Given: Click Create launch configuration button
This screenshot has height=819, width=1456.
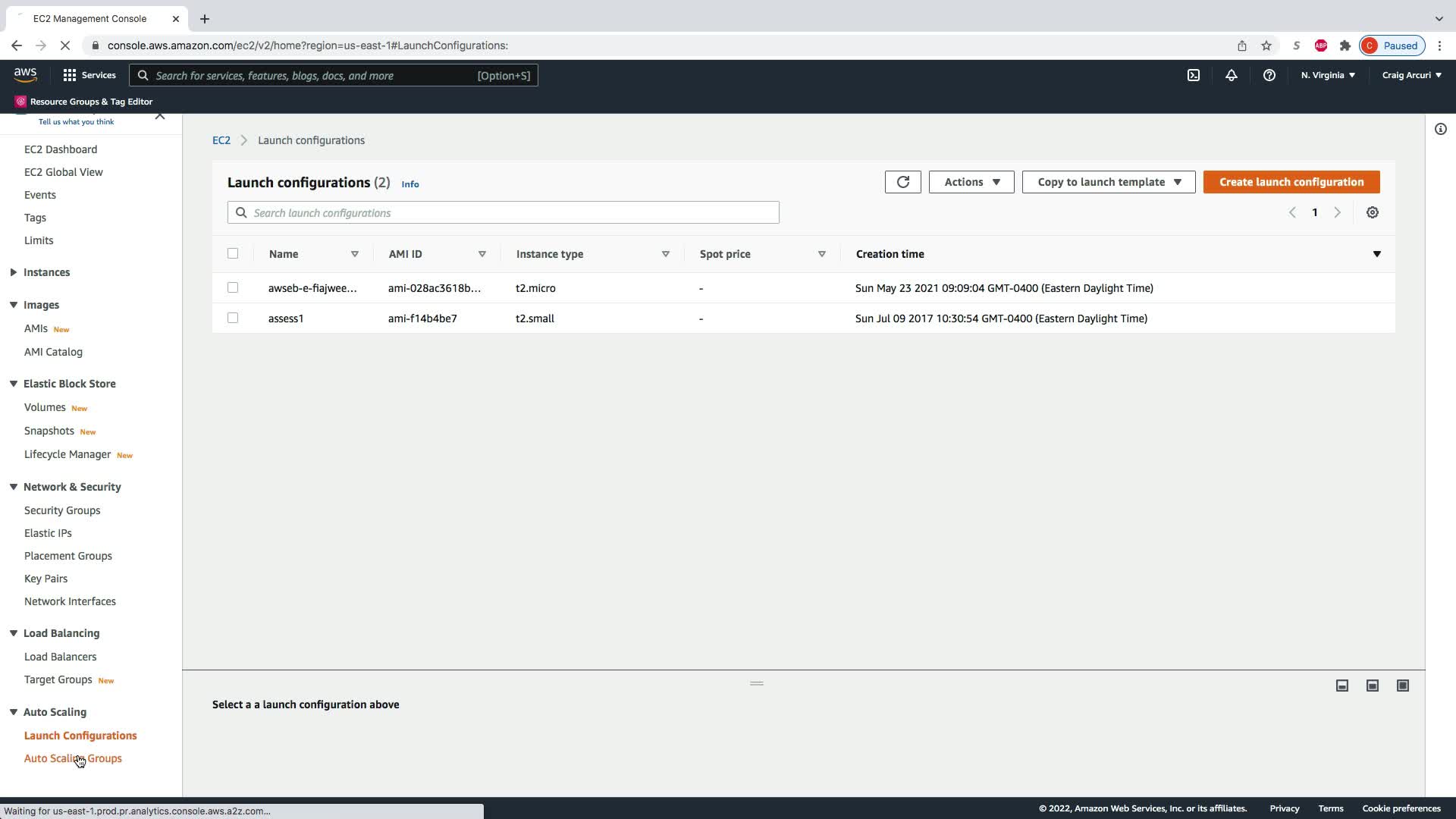Looking at the screenshot, I should click(1291, 182).
